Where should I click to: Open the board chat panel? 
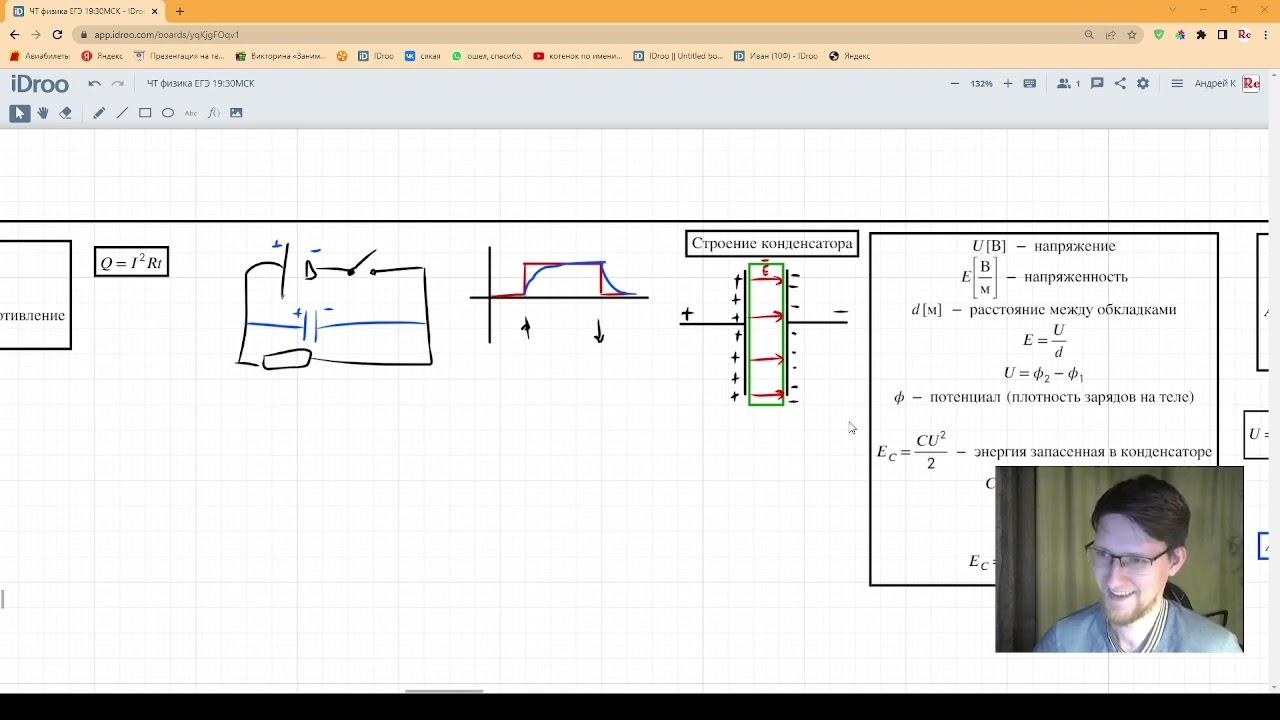point(1097,84)
